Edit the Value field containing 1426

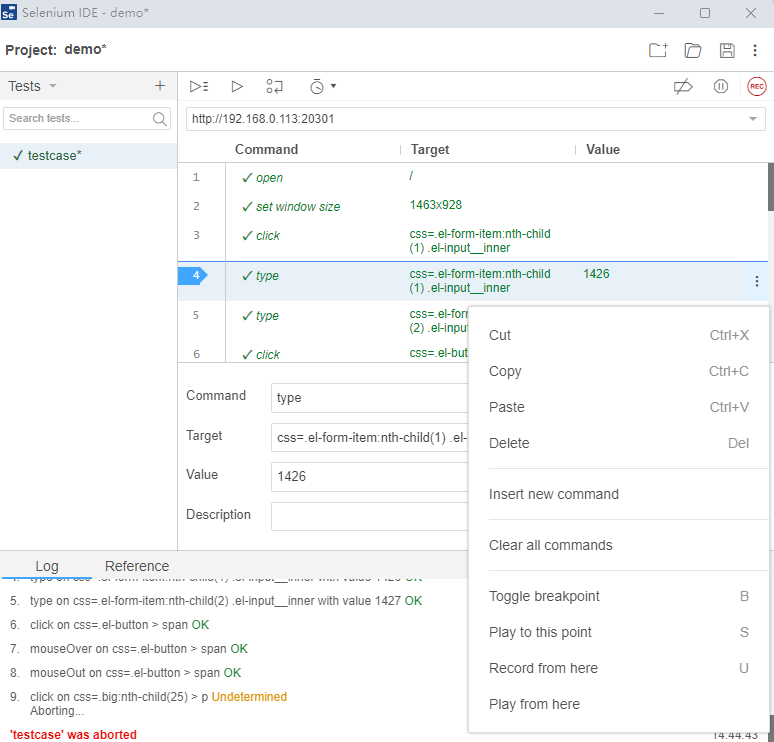tap(369, 477)
